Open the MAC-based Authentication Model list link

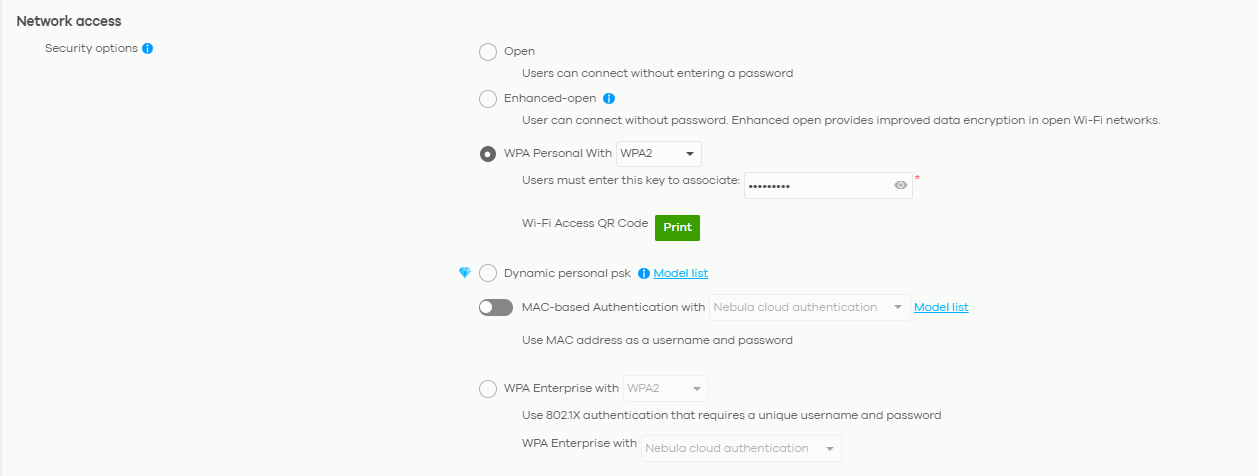[x=941, y=308]
